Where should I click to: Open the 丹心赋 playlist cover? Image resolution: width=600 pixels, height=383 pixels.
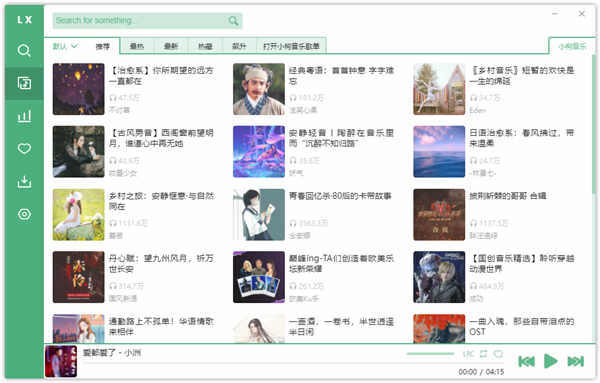click(x=78, y=277)
